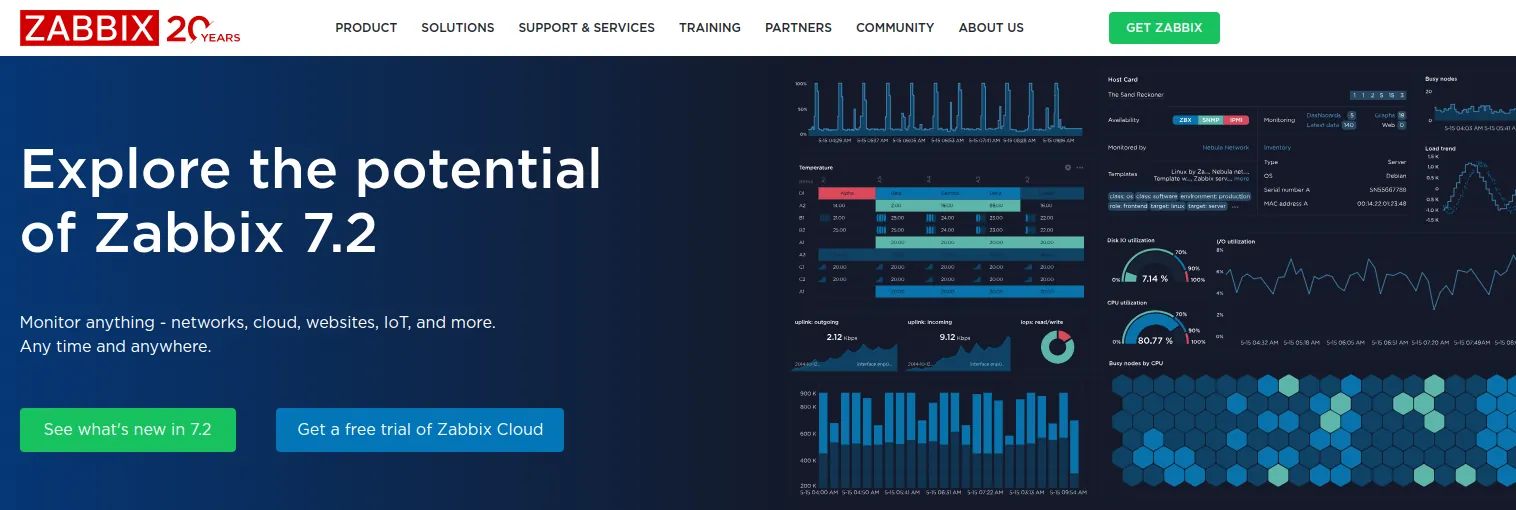This screenshot has width=1516, height=510.
Task: Click the class: os tag
Action: coord(1121,197)
